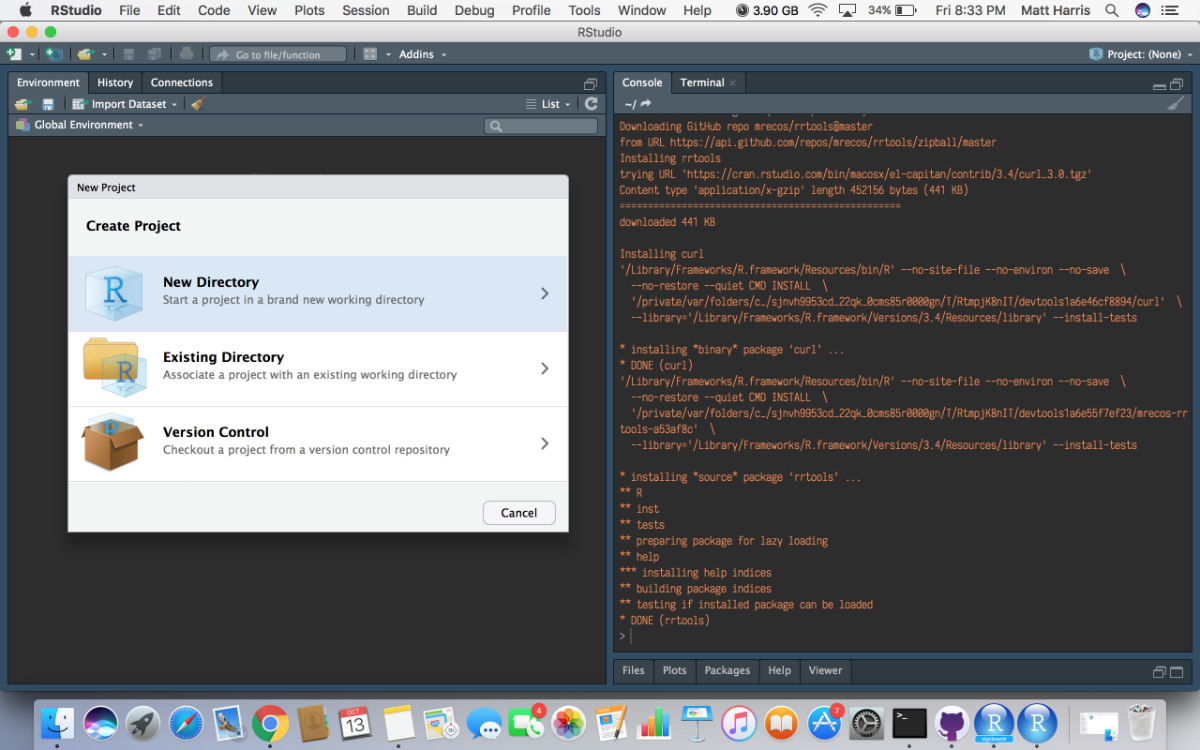Screen dimensions: 1200x750
Task: Close the Terminal tab
Action: point(733,83)
